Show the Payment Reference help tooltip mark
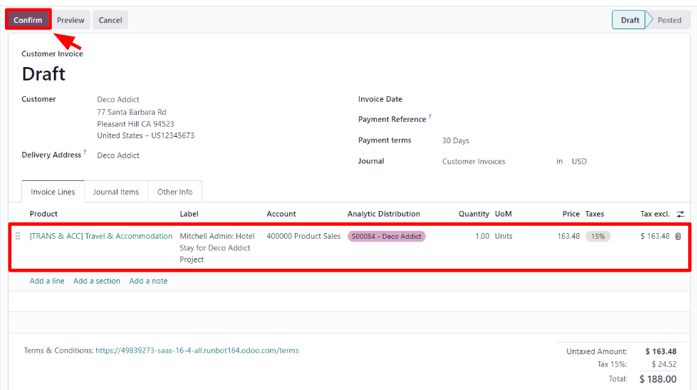The width and height of the screenshot is (697, 390). click(x=430, y=117)
